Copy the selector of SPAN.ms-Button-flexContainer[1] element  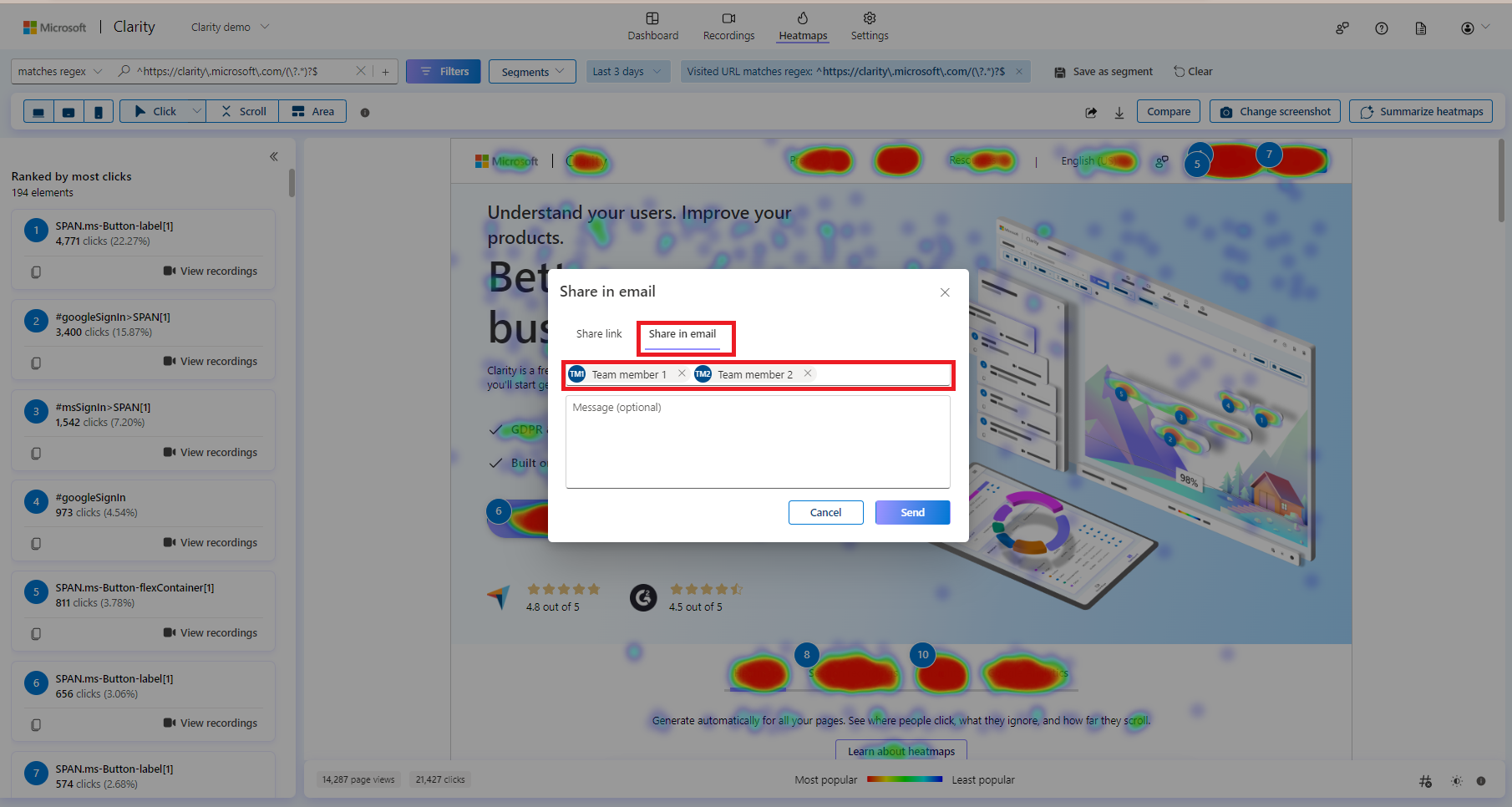coord(36,634)
